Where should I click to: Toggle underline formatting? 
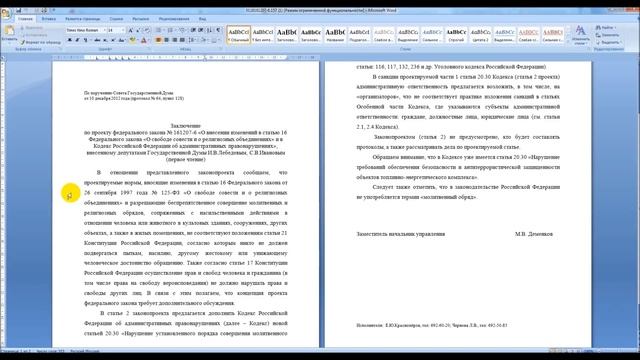coord(85,40)
